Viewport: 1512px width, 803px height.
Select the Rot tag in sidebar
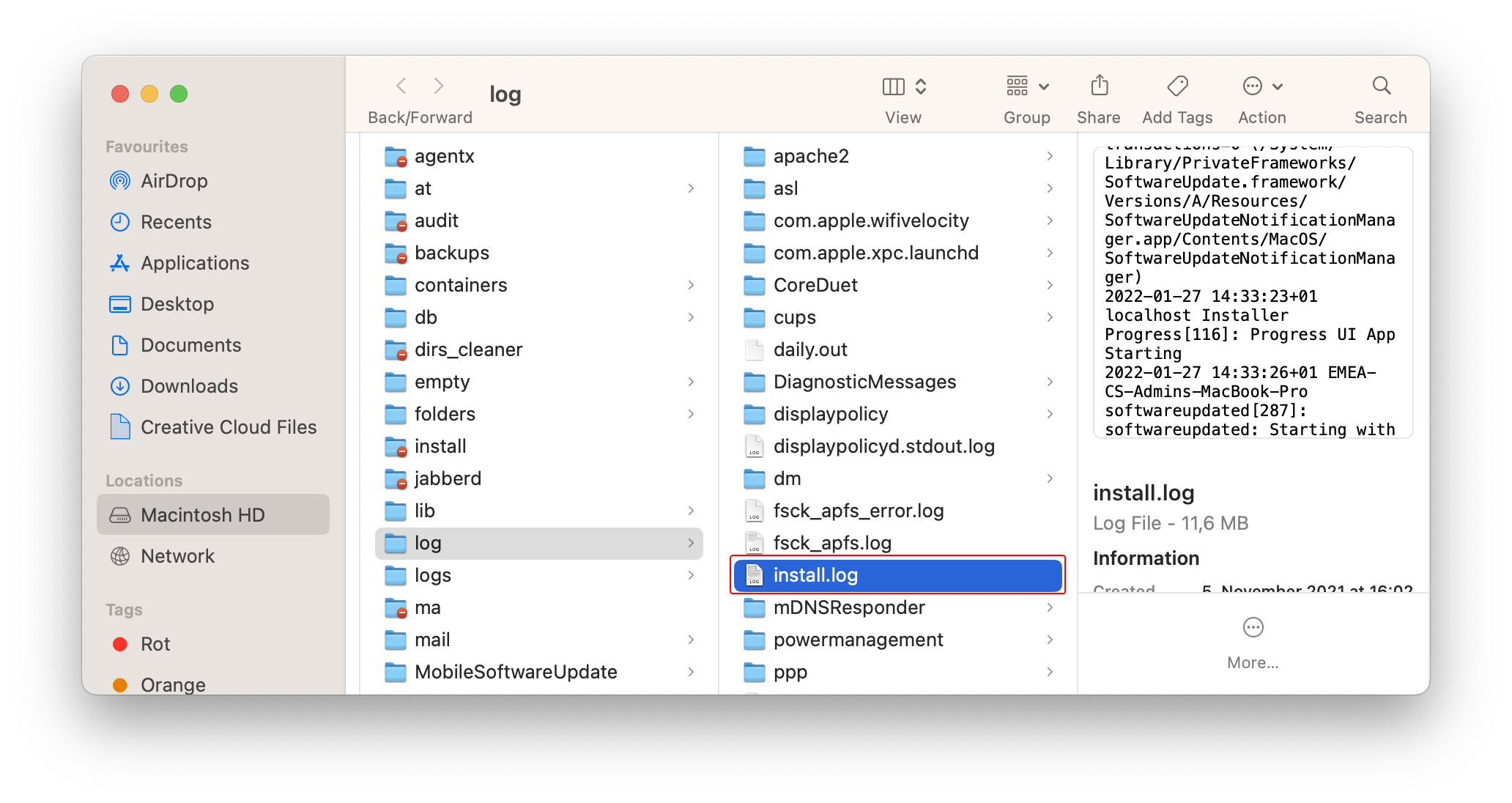click(x=155, y=643)
